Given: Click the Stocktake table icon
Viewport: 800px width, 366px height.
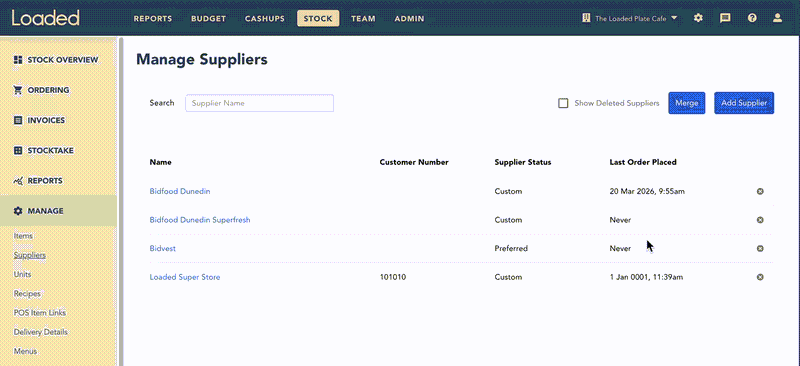Looking at the screenshot, I should (18, 151).
